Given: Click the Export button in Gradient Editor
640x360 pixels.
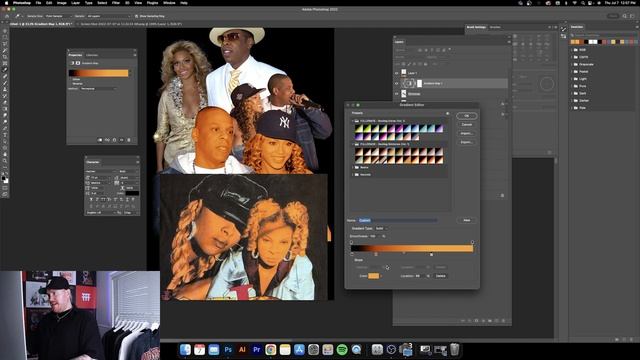Looking at the screenshot, I should [x=467, y=142].
